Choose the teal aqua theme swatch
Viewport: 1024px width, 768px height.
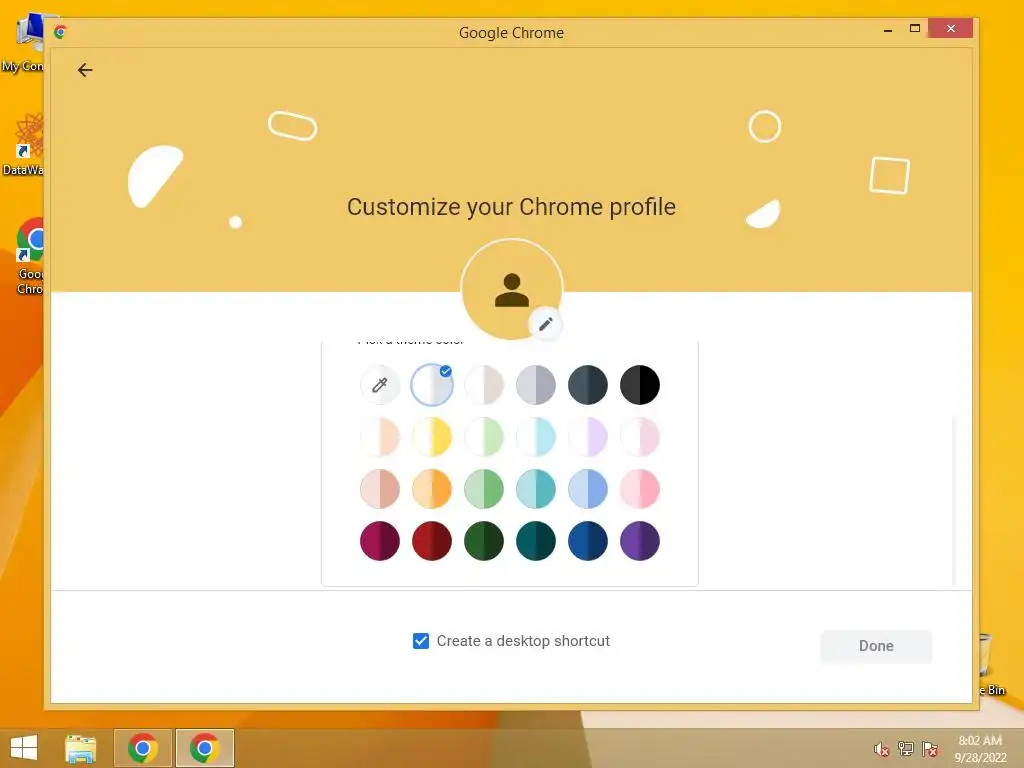536,488
